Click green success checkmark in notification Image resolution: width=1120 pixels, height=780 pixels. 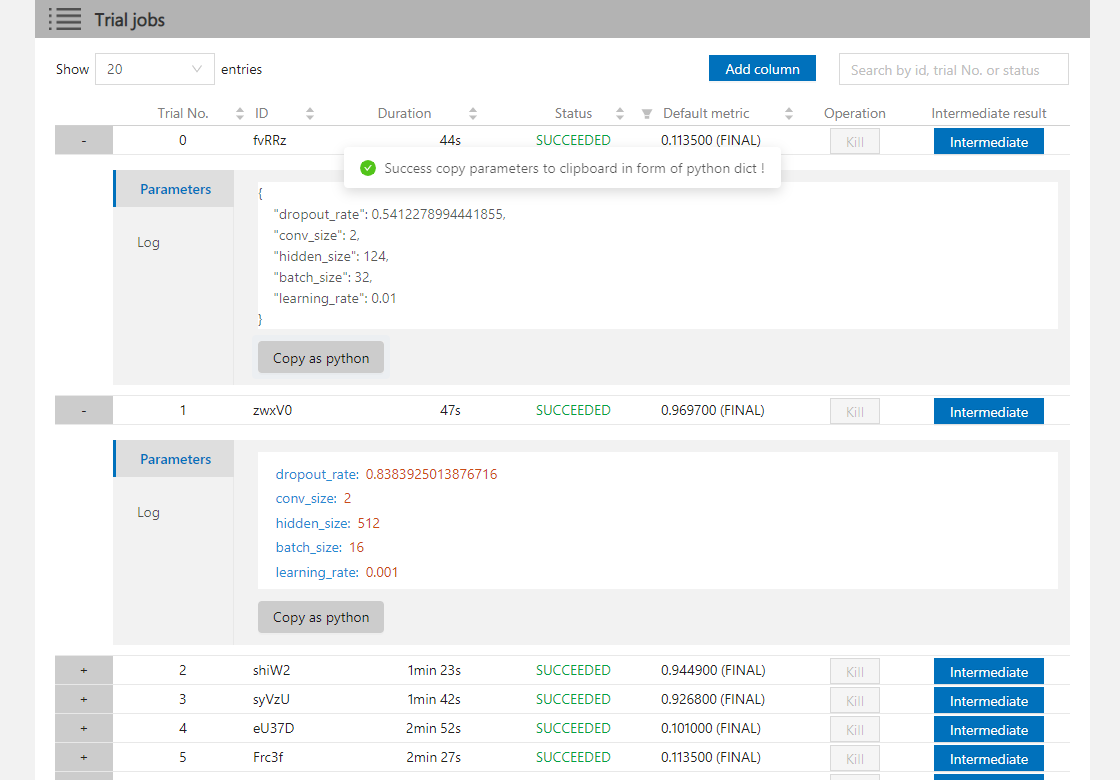click(x=368, y=168)
